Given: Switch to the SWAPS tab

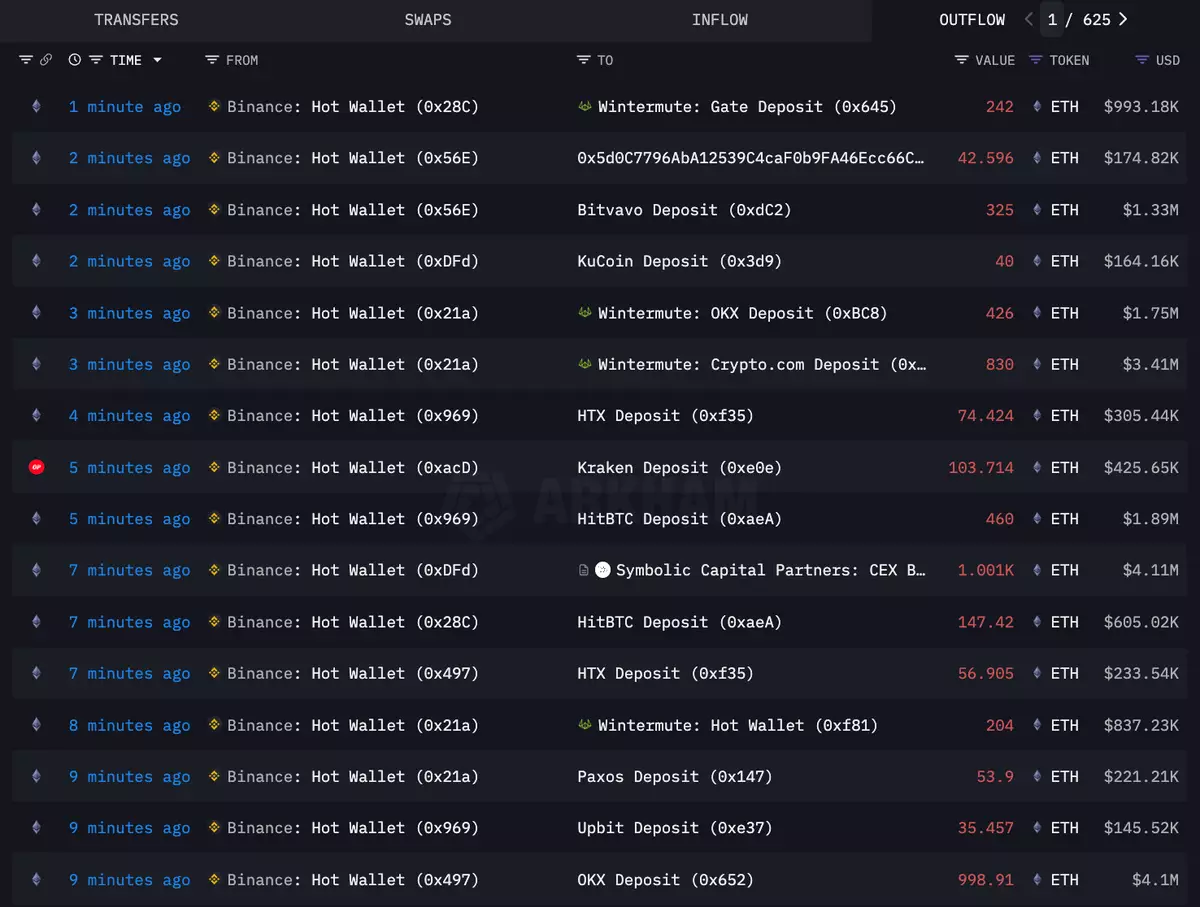Looking at the screenshot, I should pyautogui.click(x=428, y=20).
